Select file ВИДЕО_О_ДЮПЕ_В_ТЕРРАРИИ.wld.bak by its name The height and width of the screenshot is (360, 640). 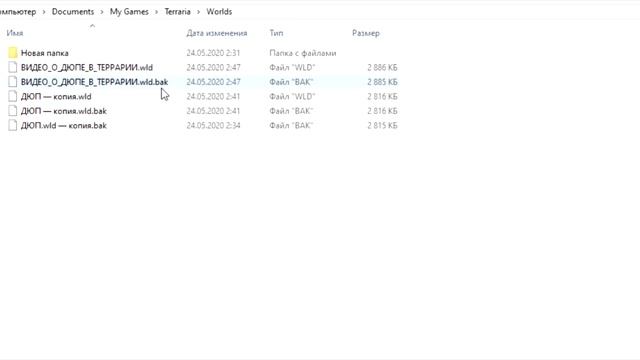(x=94, y=82)
